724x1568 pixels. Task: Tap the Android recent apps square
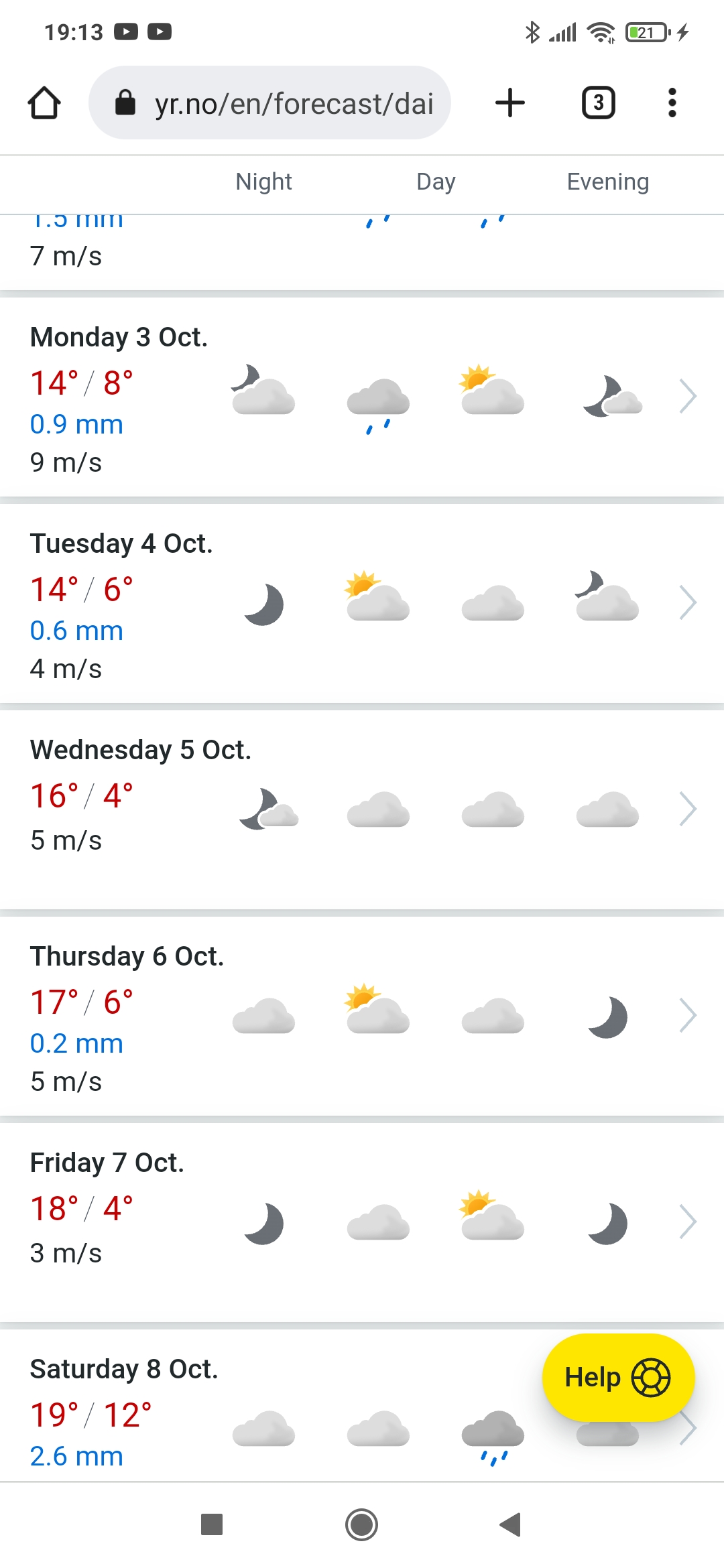pyautogui.click(x=212, y=1524)
